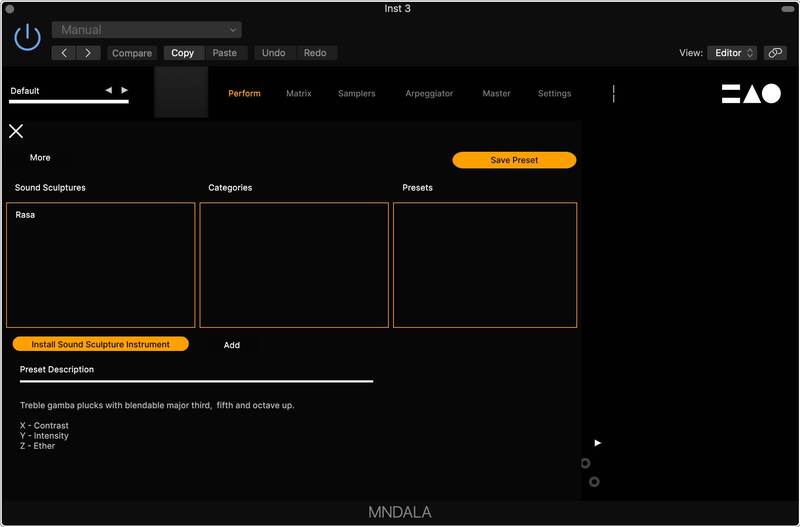Image resolution: width=800 pixels, height=527 pixels.
Task: Toggle the plugin power bypass button
Action: (x=28, y=37)
